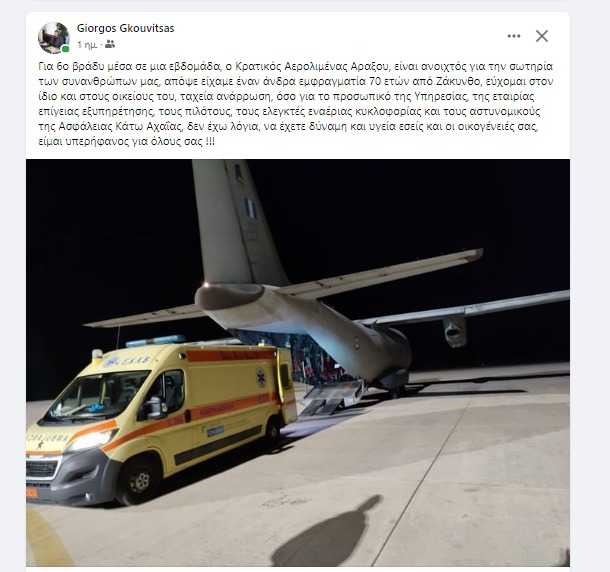Open the three-dot post options menu

point(514,36)
